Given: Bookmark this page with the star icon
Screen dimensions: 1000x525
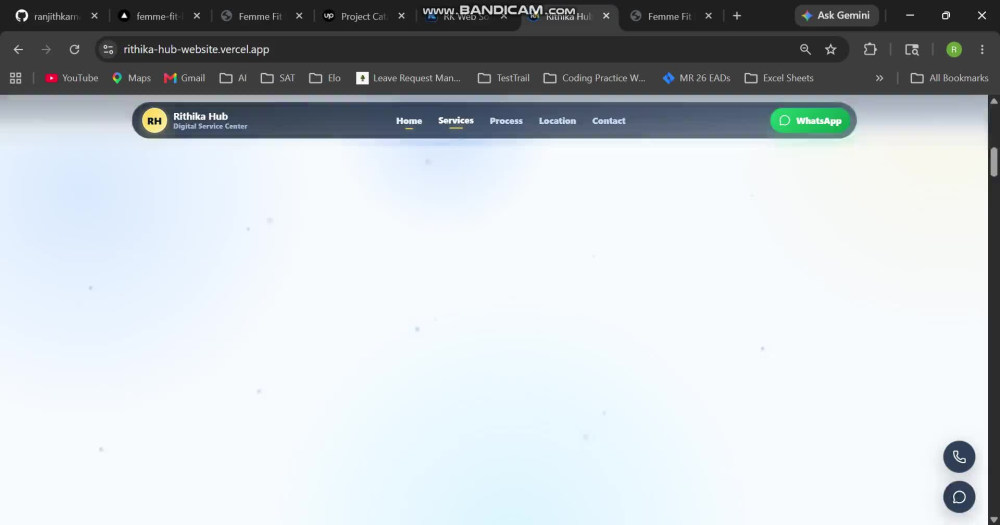Looking at the screenshot, I should [x=830, y=49].
